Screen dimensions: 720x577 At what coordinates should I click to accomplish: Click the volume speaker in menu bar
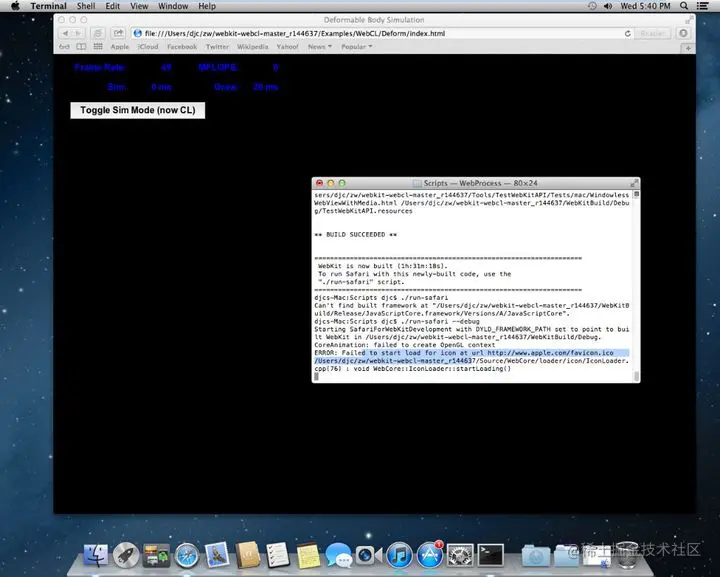(x=608, y=6)
